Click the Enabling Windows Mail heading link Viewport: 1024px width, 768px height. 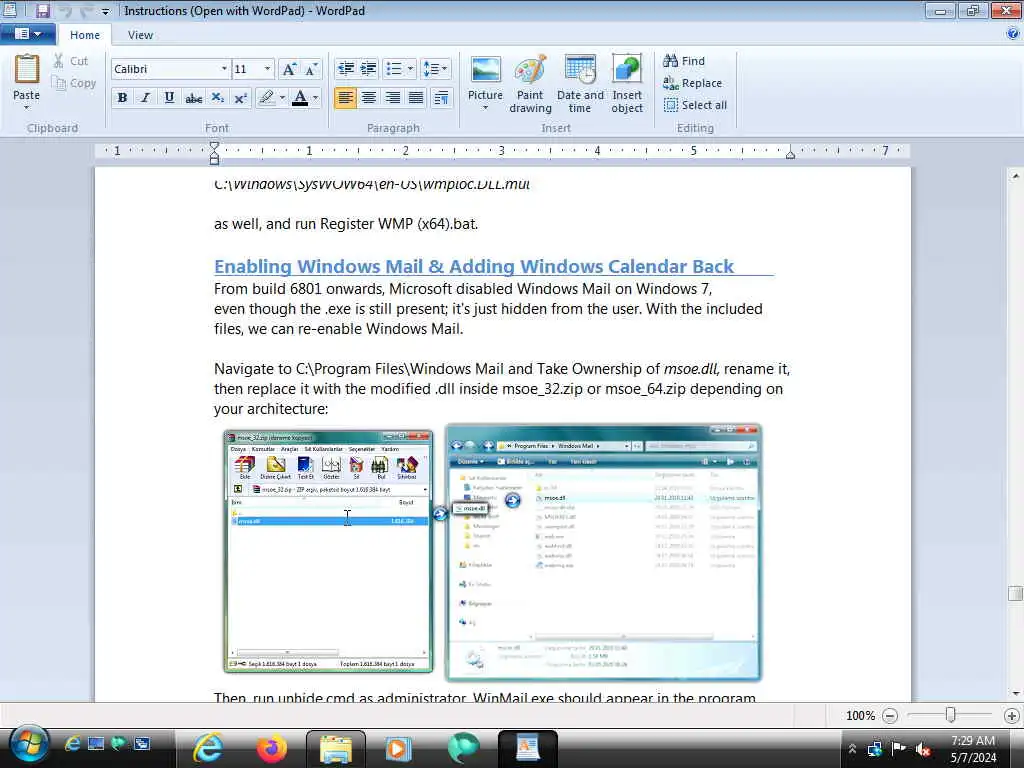[473, 266]
